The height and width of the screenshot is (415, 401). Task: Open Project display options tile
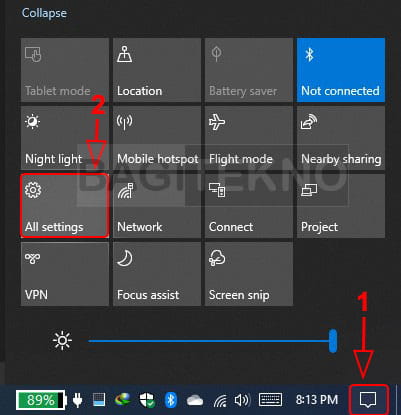pos(341,206)
